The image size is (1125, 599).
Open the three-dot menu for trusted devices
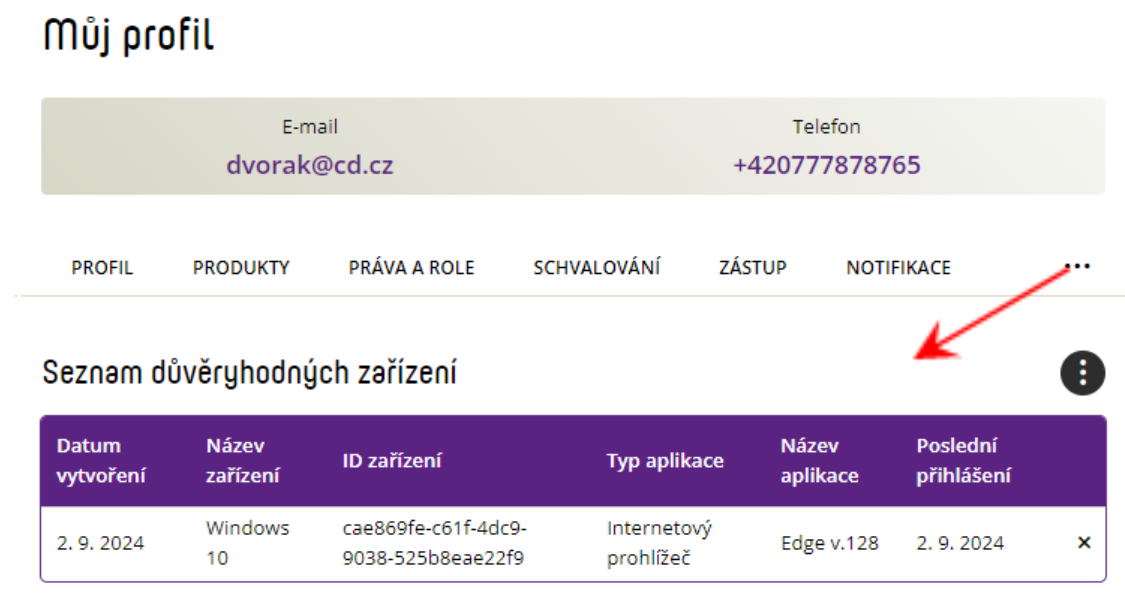[1082, 372]
